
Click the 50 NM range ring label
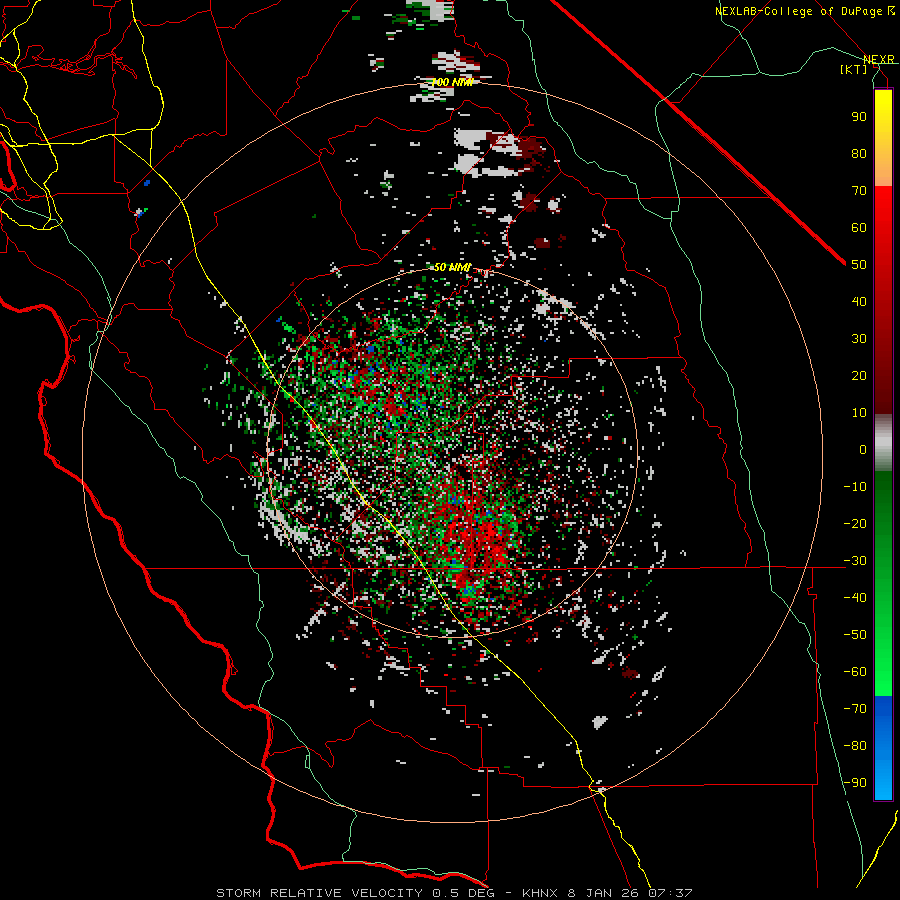(x=452, y=267)
